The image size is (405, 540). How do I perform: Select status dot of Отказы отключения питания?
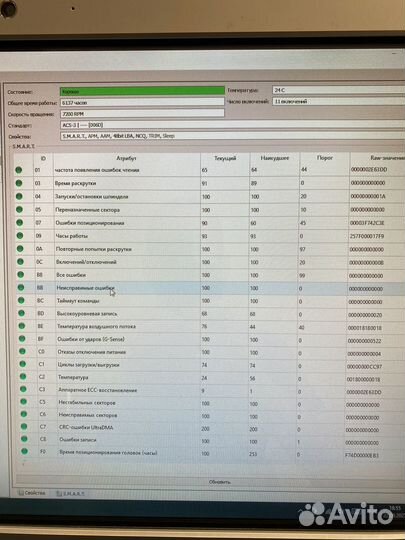(x=22, y=351)
